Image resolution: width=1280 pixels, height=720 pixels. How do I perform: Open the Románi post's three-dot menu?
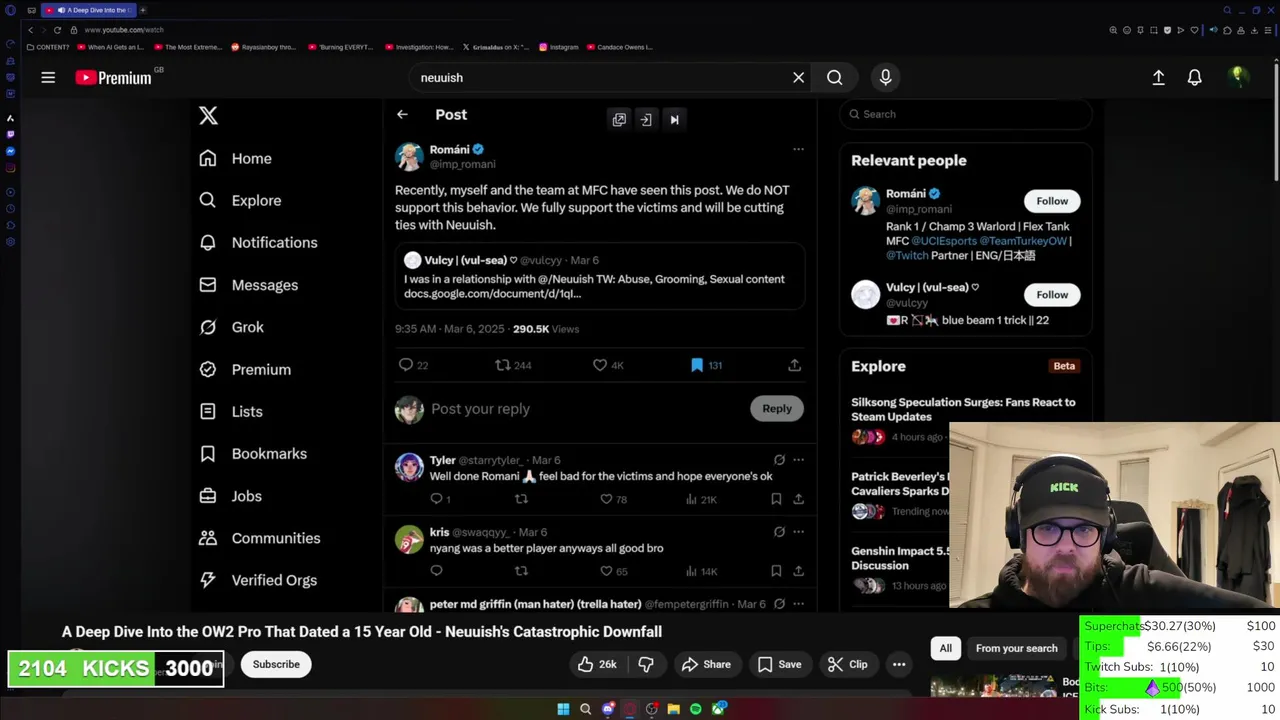pyautogui.click(x=798, y=149)
